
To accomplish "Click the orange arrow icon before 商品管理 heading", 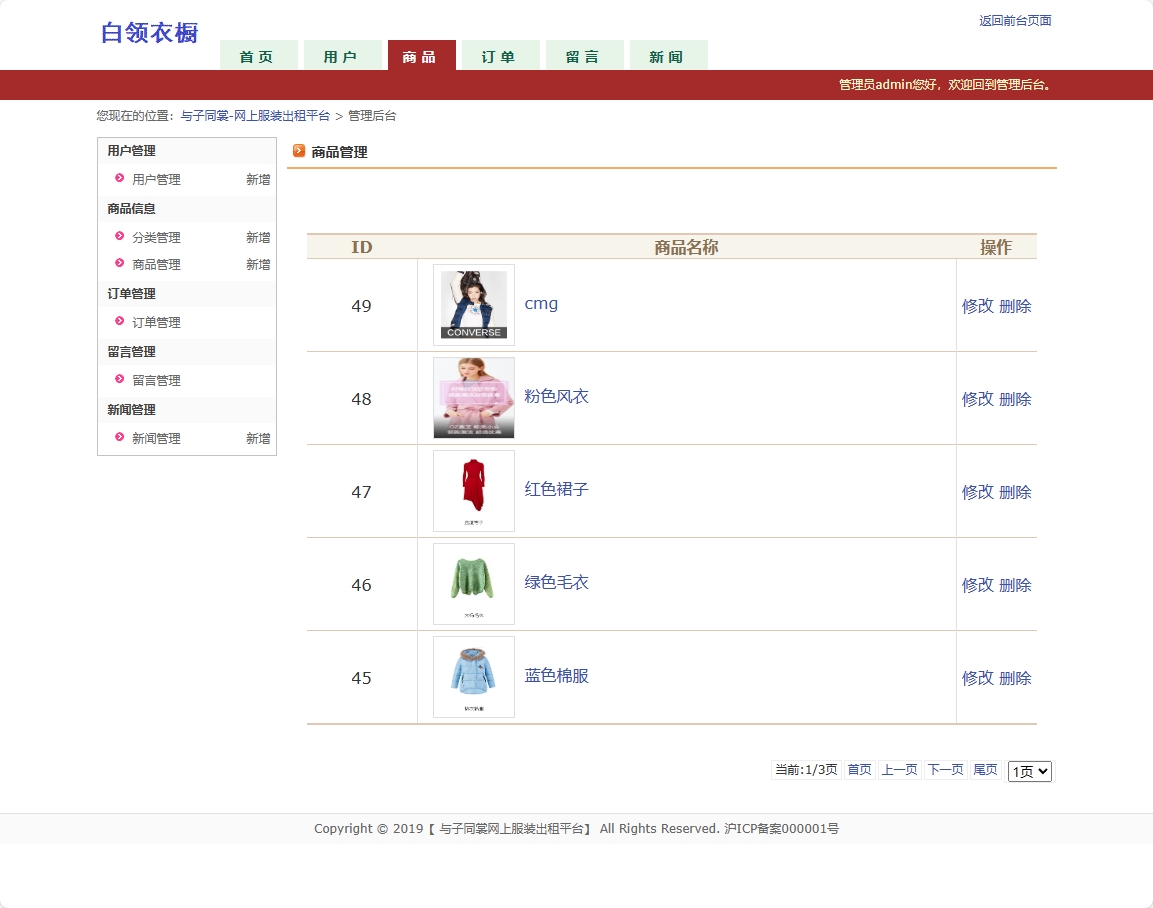I will point(299,151).
